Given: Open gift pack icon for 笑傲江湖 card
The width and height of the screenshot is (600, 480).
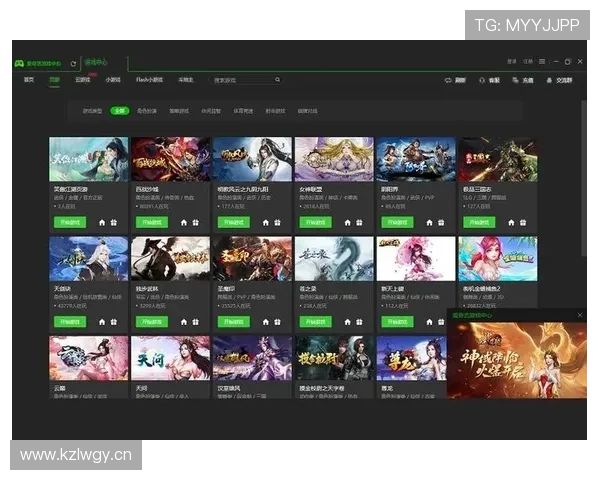Looking at the screenshot, I should point(114,222).
